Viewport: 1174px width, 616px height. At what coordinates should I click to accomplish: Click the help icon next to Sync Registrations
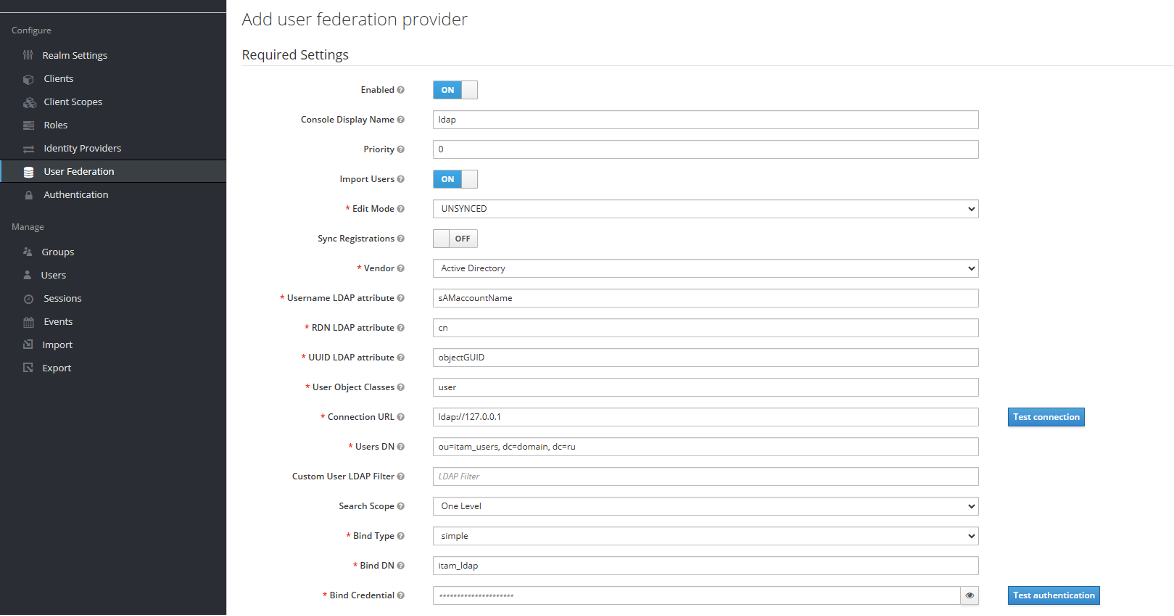pyautogui.click(x=401, y=239)
